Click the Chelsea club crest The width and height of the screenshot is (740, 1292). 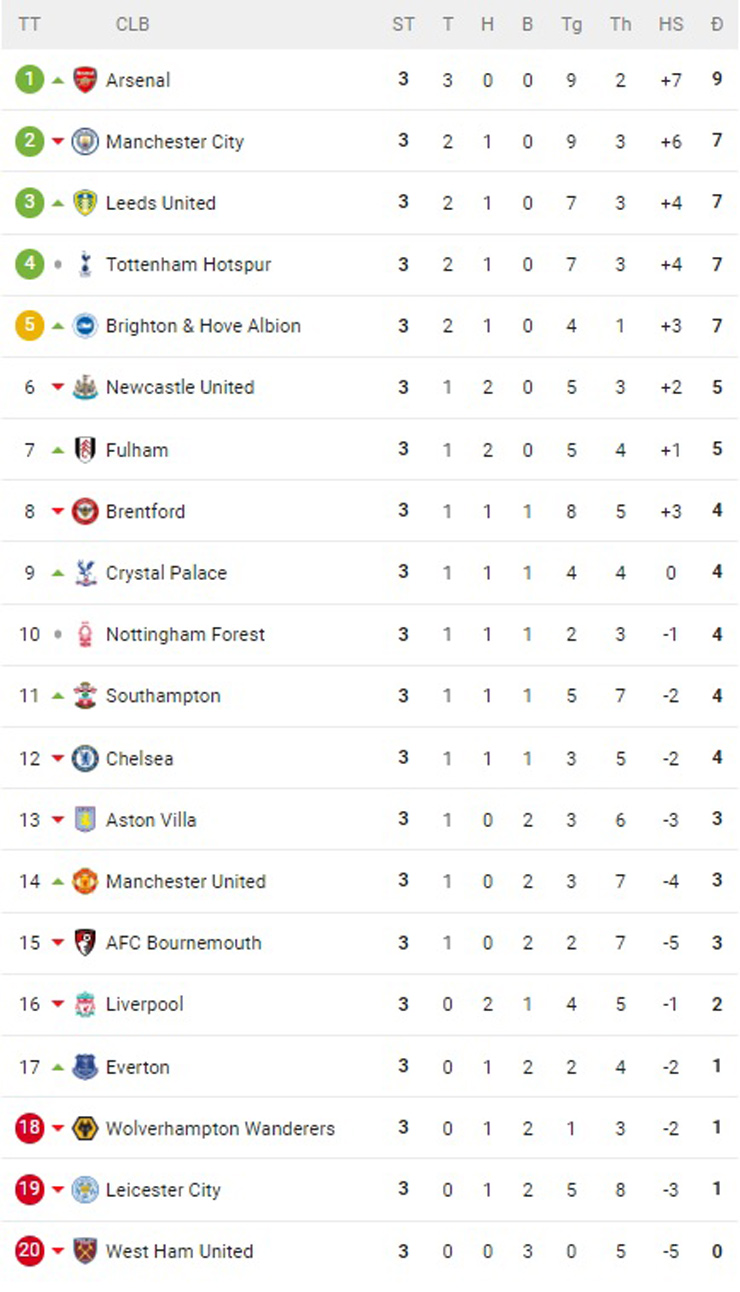click(85, 758)
